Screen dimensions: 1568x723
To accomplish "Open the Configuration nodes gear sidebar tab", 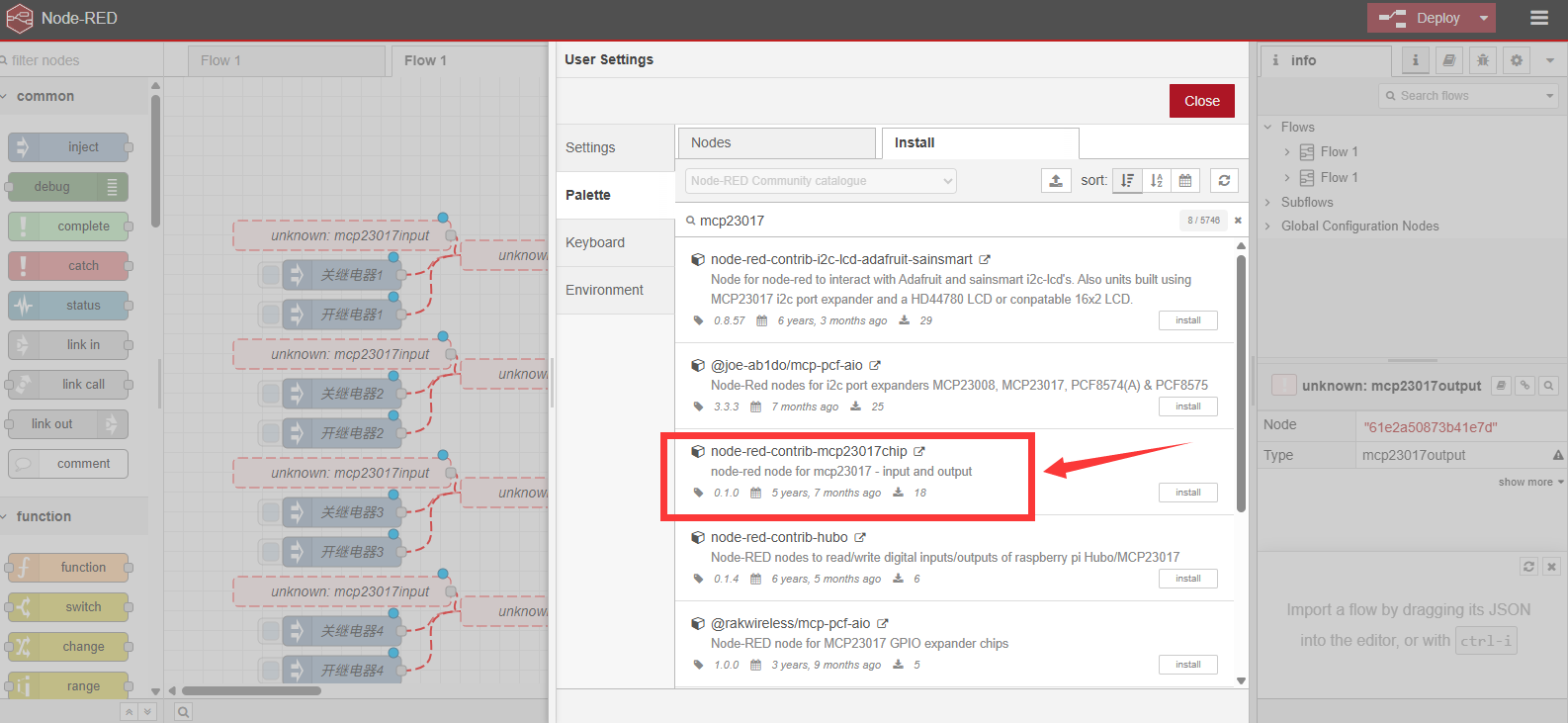I will coord(1517,60).
